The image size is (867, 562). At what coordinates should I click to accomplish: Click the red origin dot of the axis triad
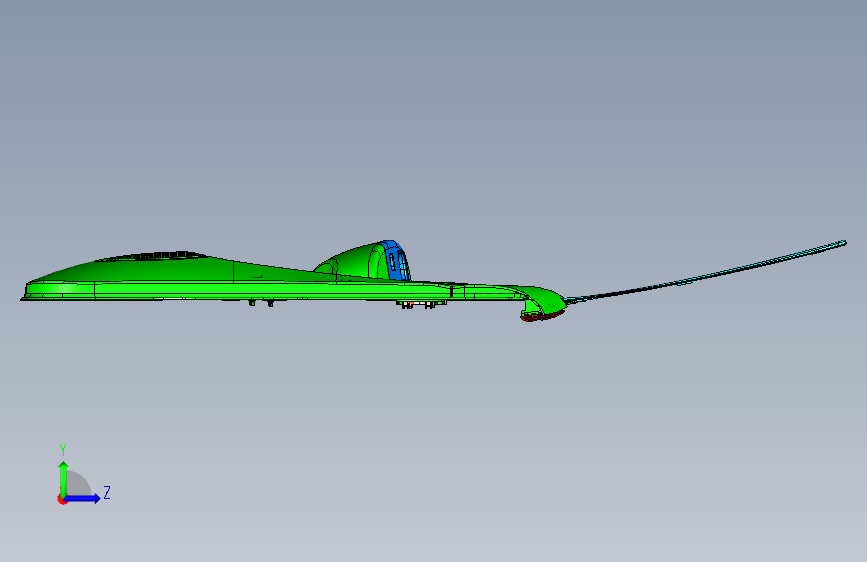[62, 499]
